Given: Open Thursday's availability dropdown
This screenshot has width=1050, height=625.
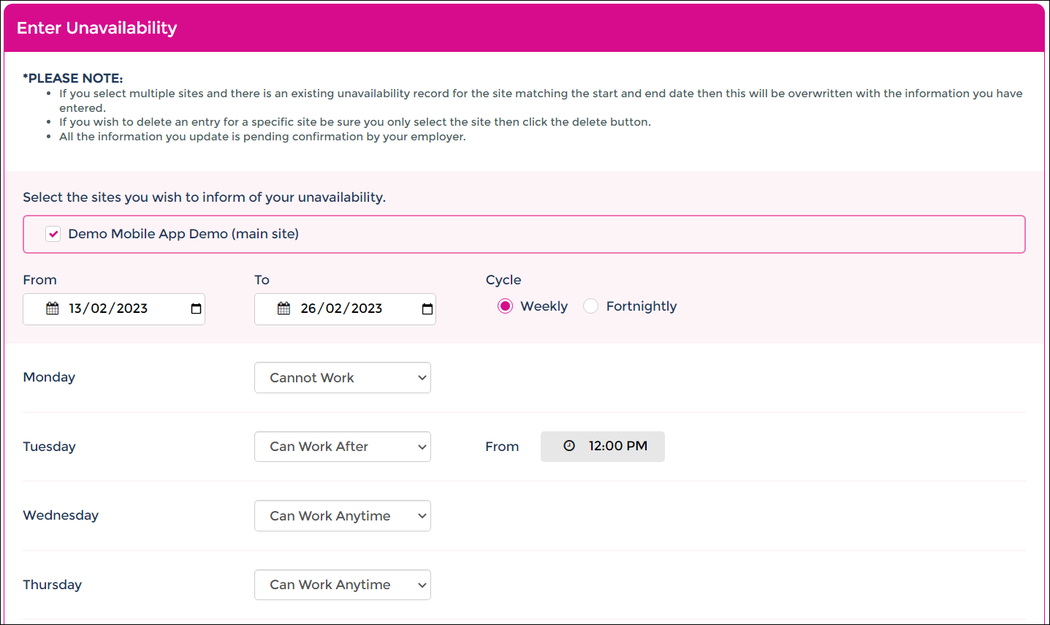Looking at the screenshot, I should [x=342, y=584].
